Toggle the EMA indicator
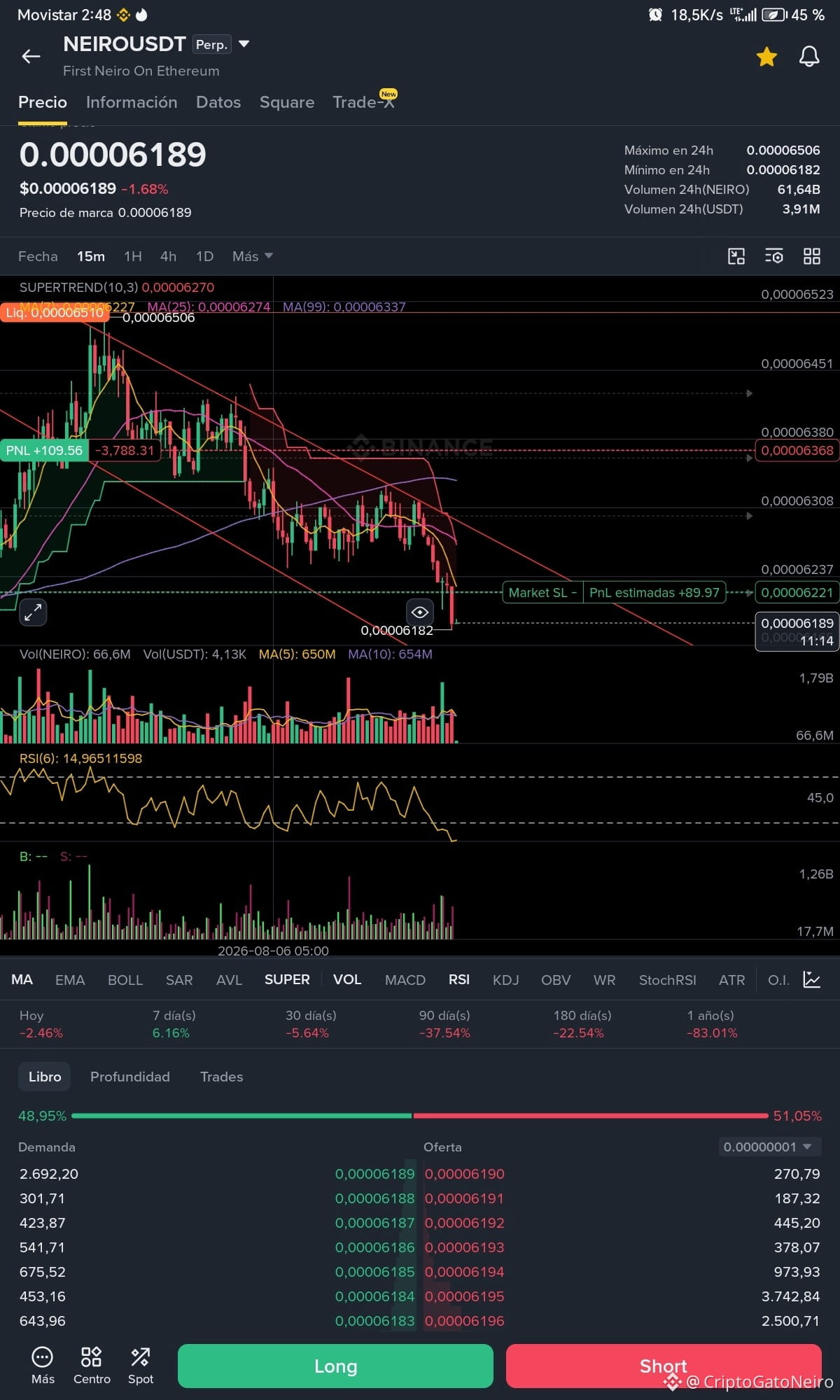The image size is (840, 1400). [70, 980]
